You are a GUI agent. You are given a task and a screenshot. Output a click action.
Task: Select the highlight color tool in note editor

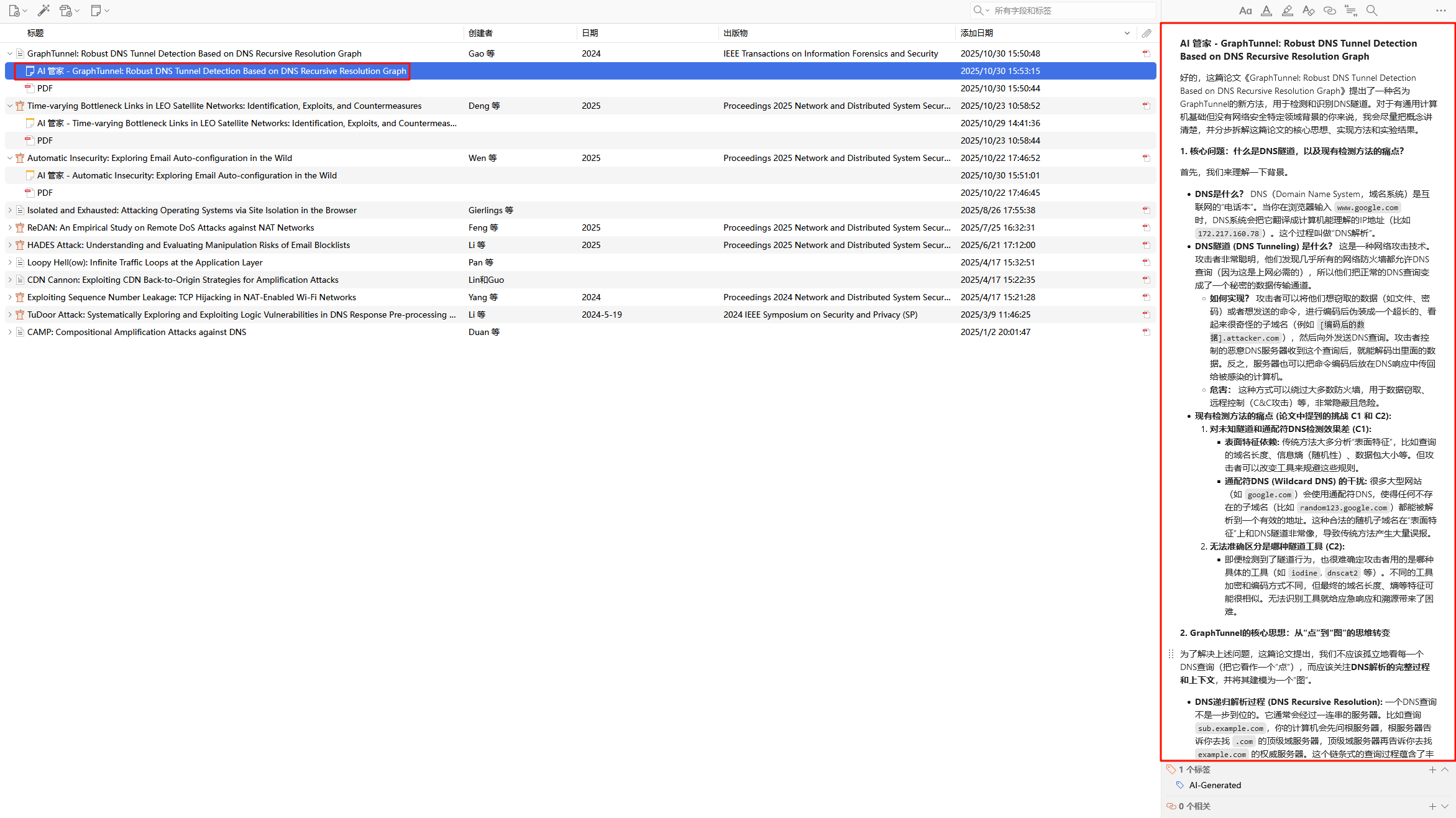pos(1288,11)
